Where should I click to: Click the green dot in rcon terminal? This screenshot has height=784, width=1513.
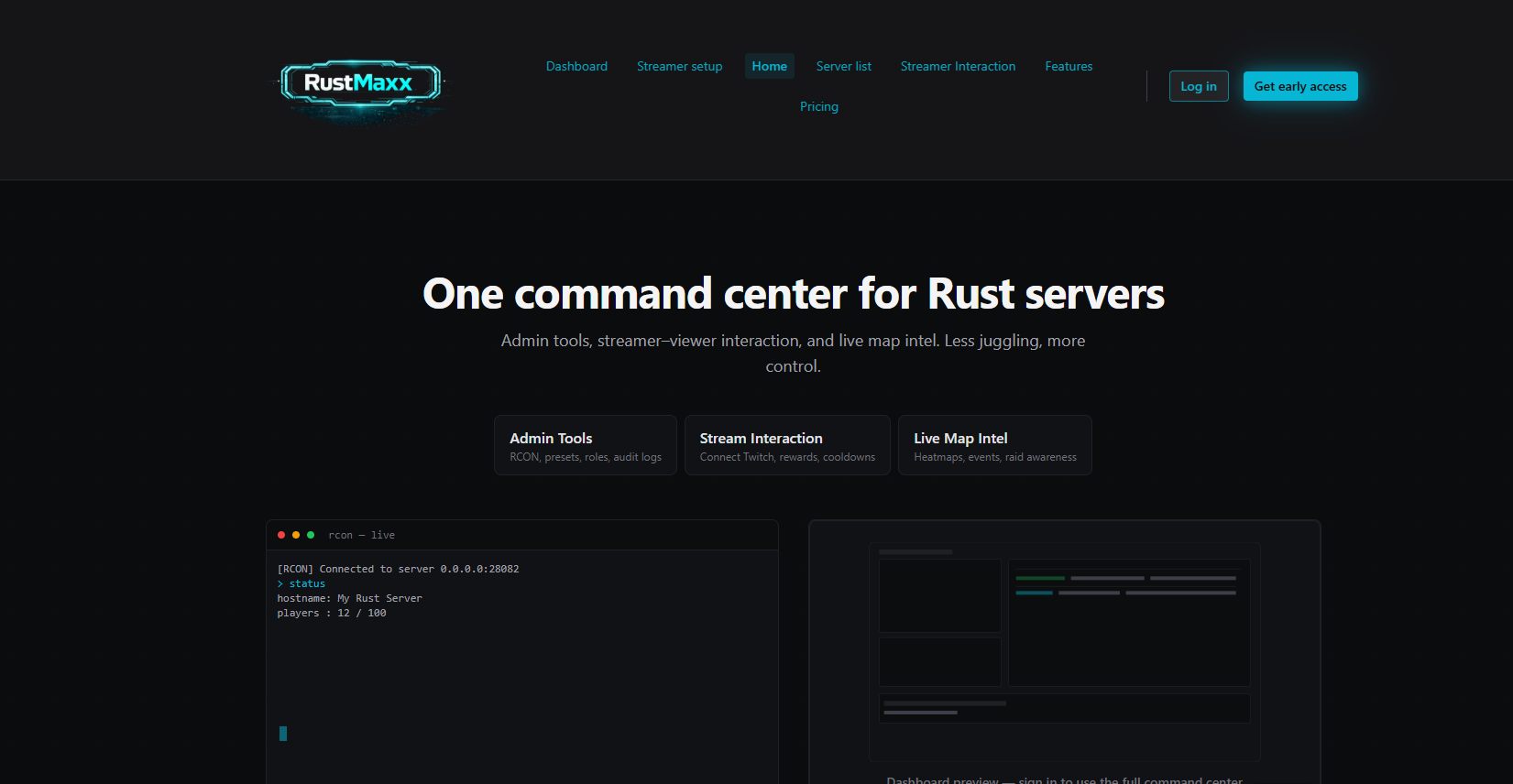click(x=311, y=535)
